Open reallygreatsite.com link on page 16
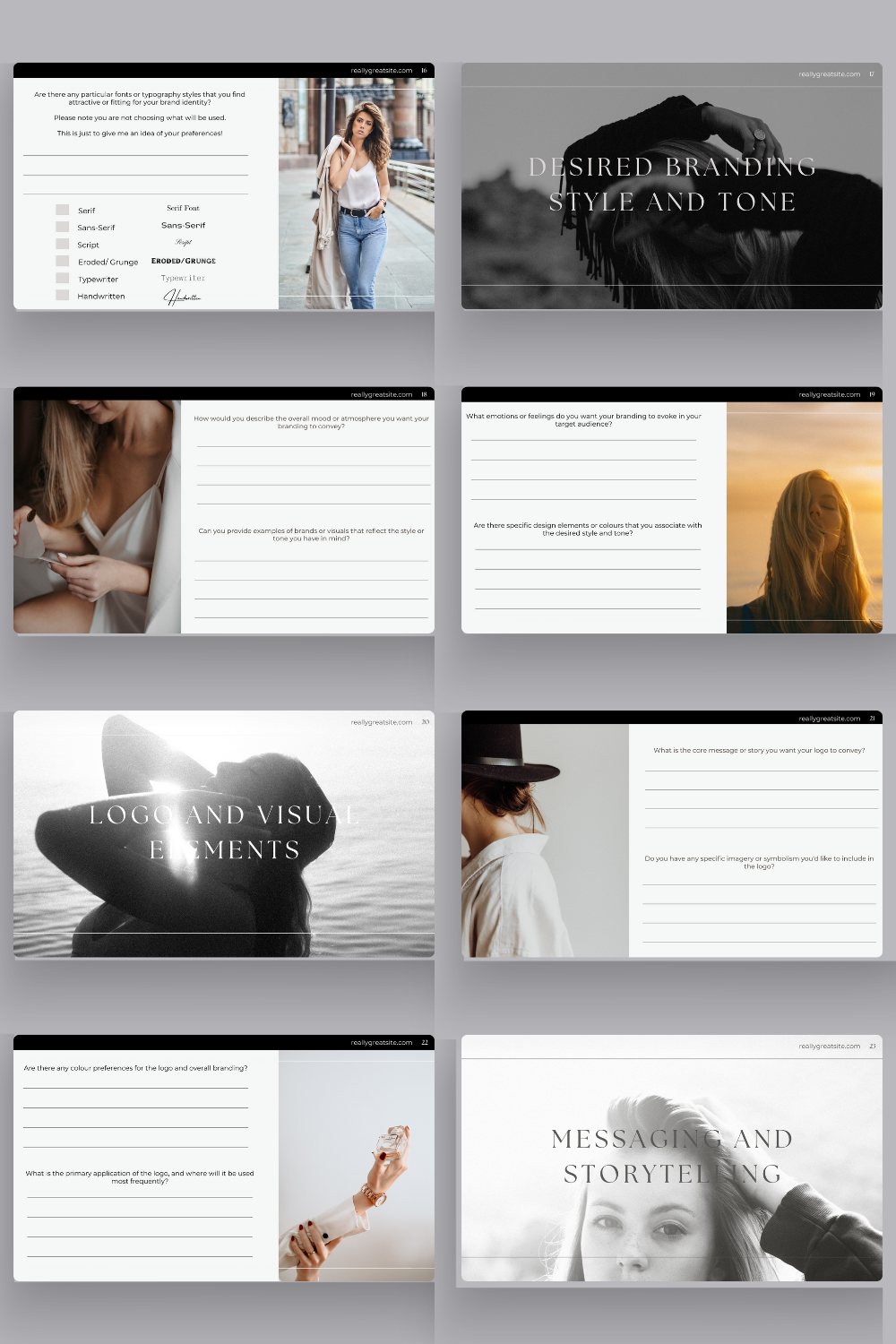Screen dimensions: 896x1344 [x=382, y=71]
